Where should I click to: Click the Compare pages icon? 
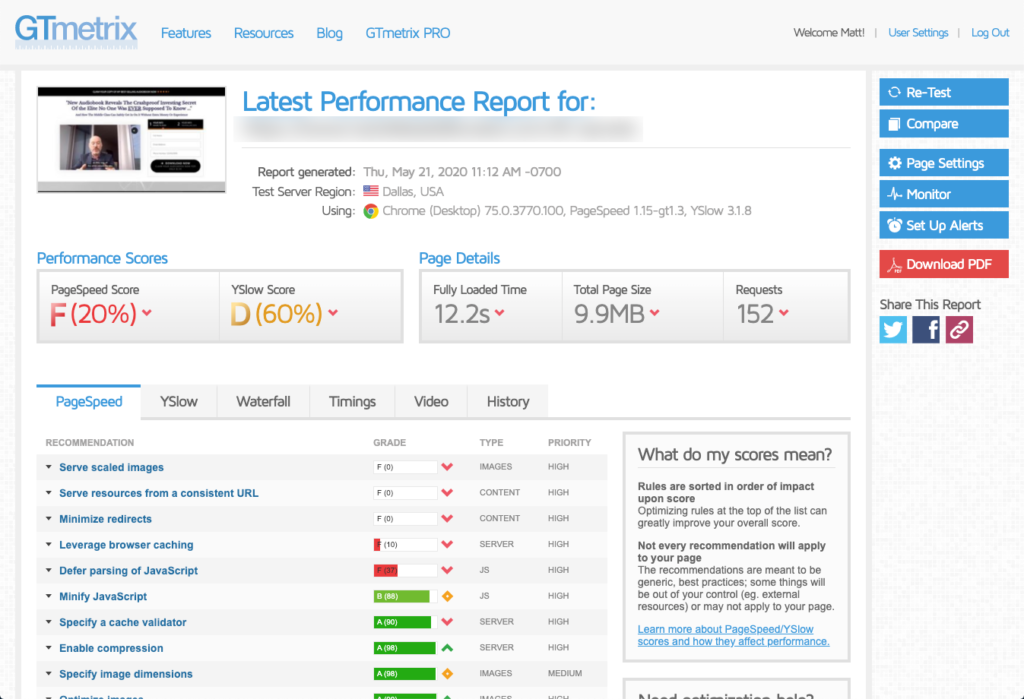[894, 123]
